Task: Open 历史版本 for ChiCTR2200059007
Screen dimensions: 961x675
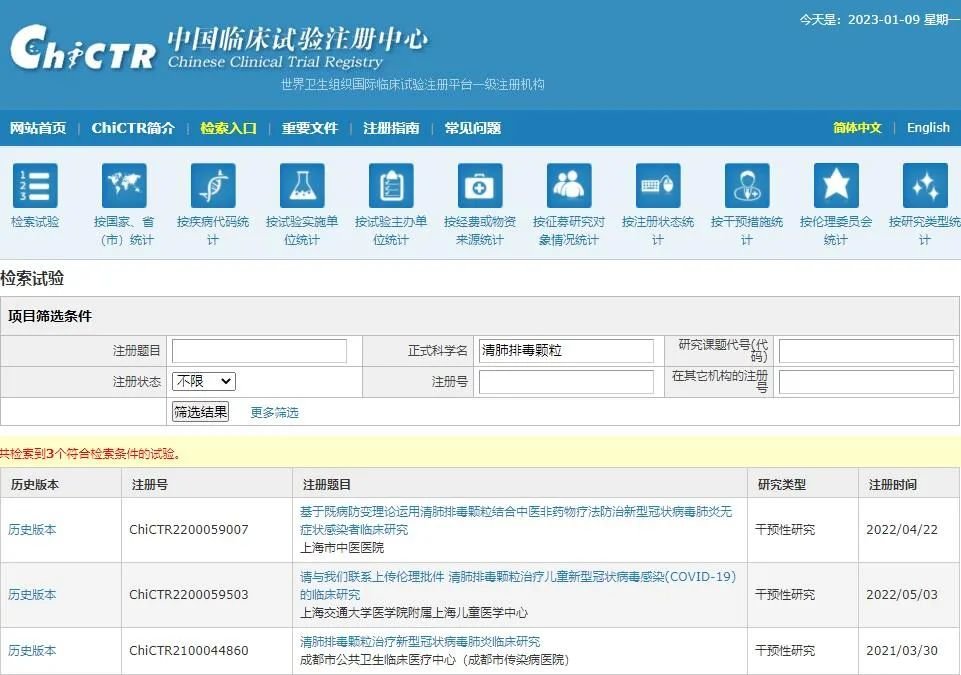Action: click(x=33, y=530)
